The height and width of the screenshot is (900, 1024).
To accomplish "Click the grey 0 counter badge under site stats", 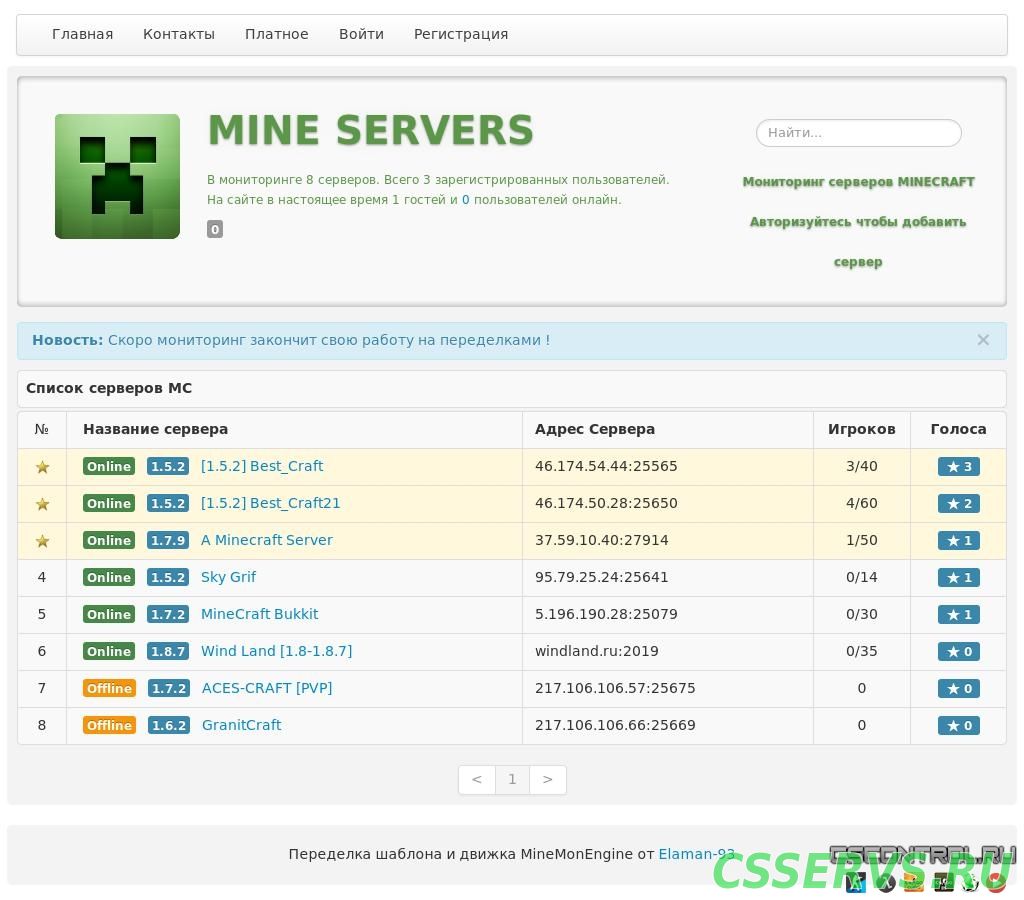I will tap(215, 229).
